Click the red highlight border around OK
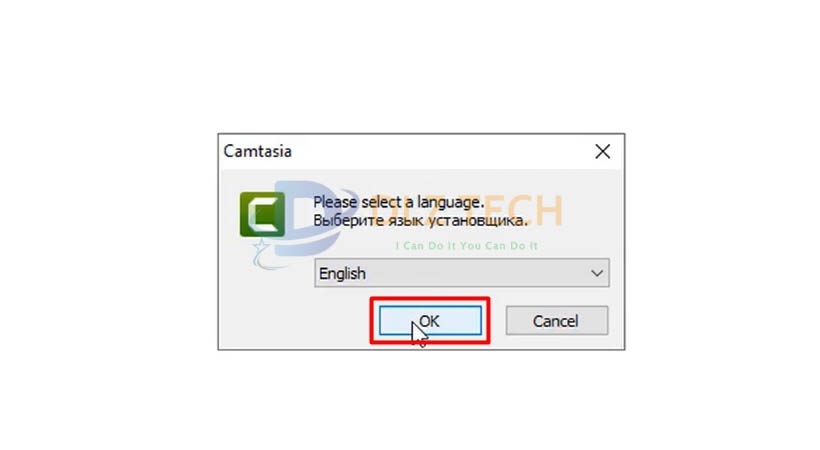 click(x=430, y=299)
